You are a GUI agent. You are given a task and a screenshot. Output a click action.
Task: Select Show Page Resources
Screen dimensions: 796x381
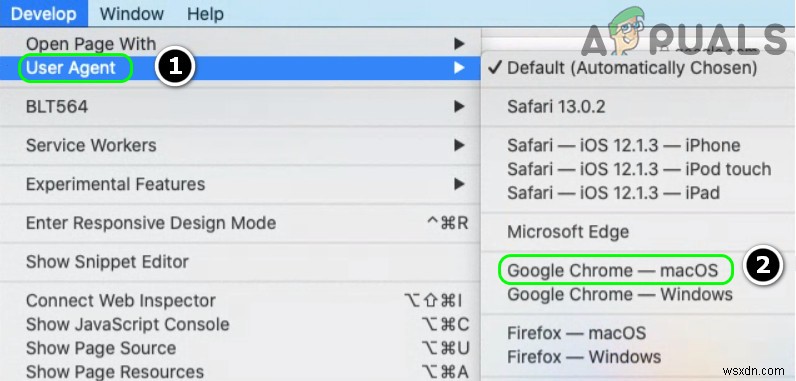pyautogui.click(x=240, y=372)
